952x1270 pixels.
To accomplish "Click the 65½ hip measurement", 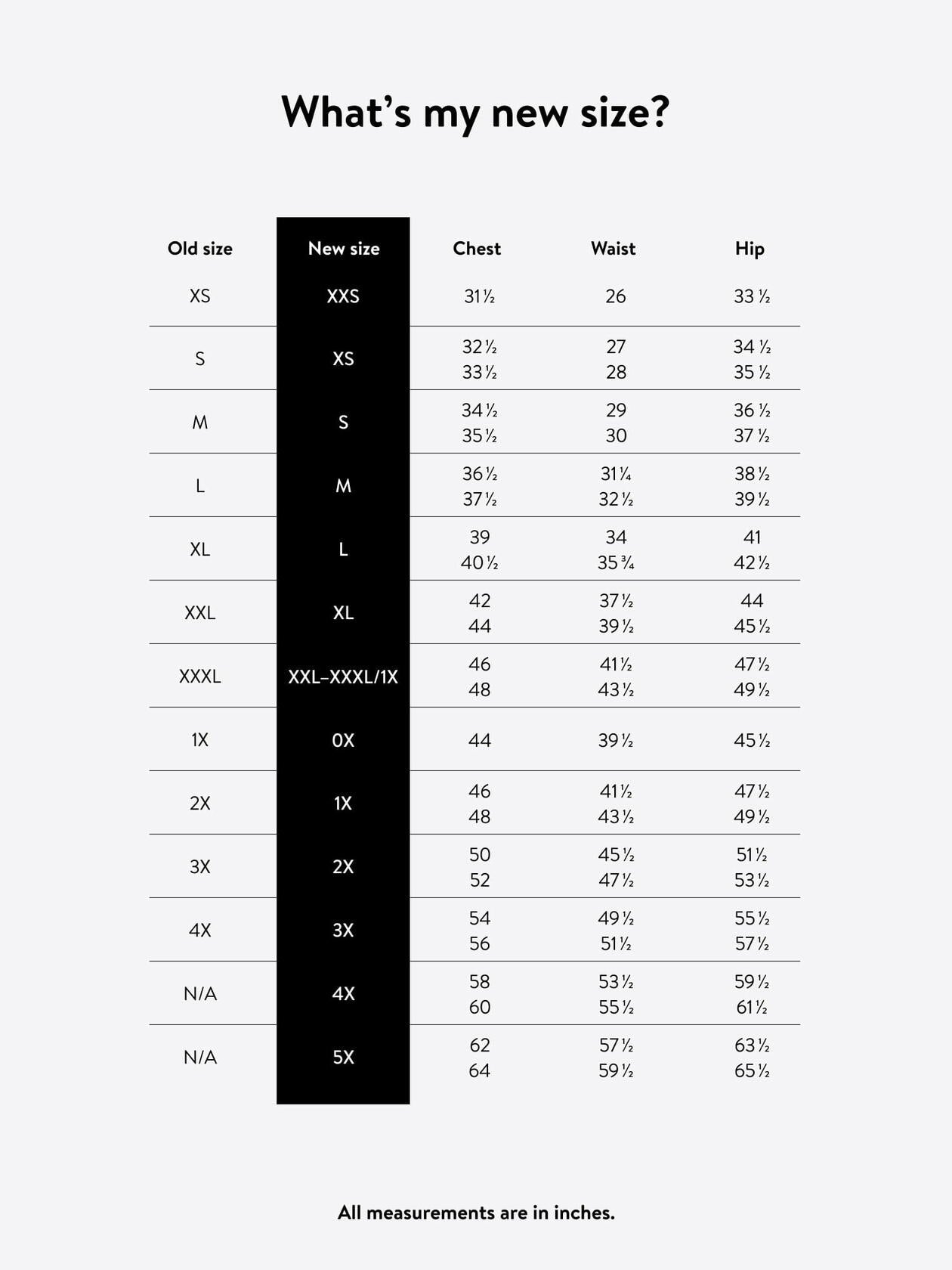I will (x=752, y=1070).
